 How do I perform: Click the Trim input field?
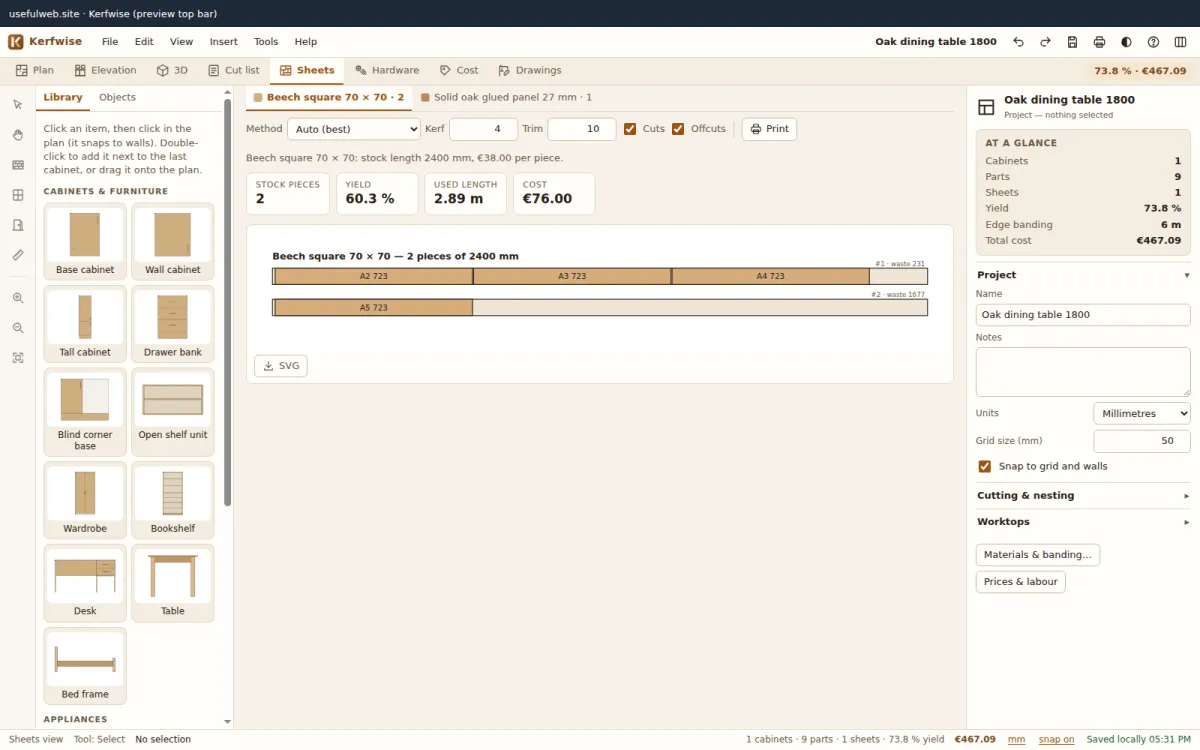tap(581, 129)
